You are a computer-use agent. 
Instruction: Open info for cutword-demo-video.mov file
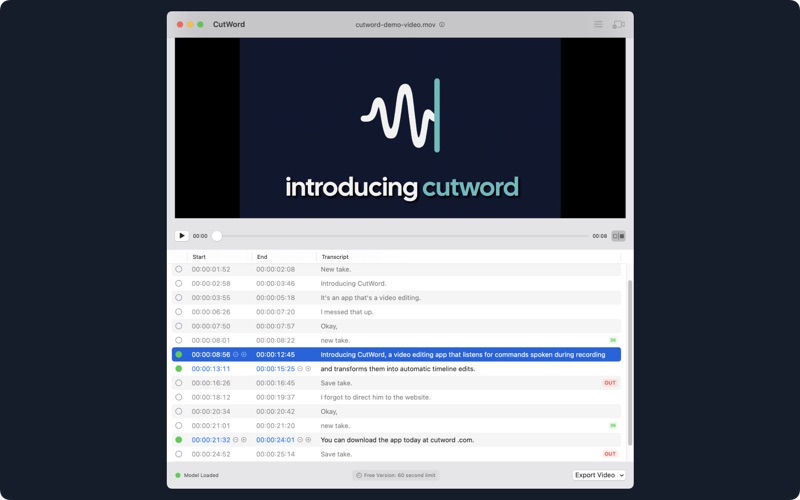(442, 24)
